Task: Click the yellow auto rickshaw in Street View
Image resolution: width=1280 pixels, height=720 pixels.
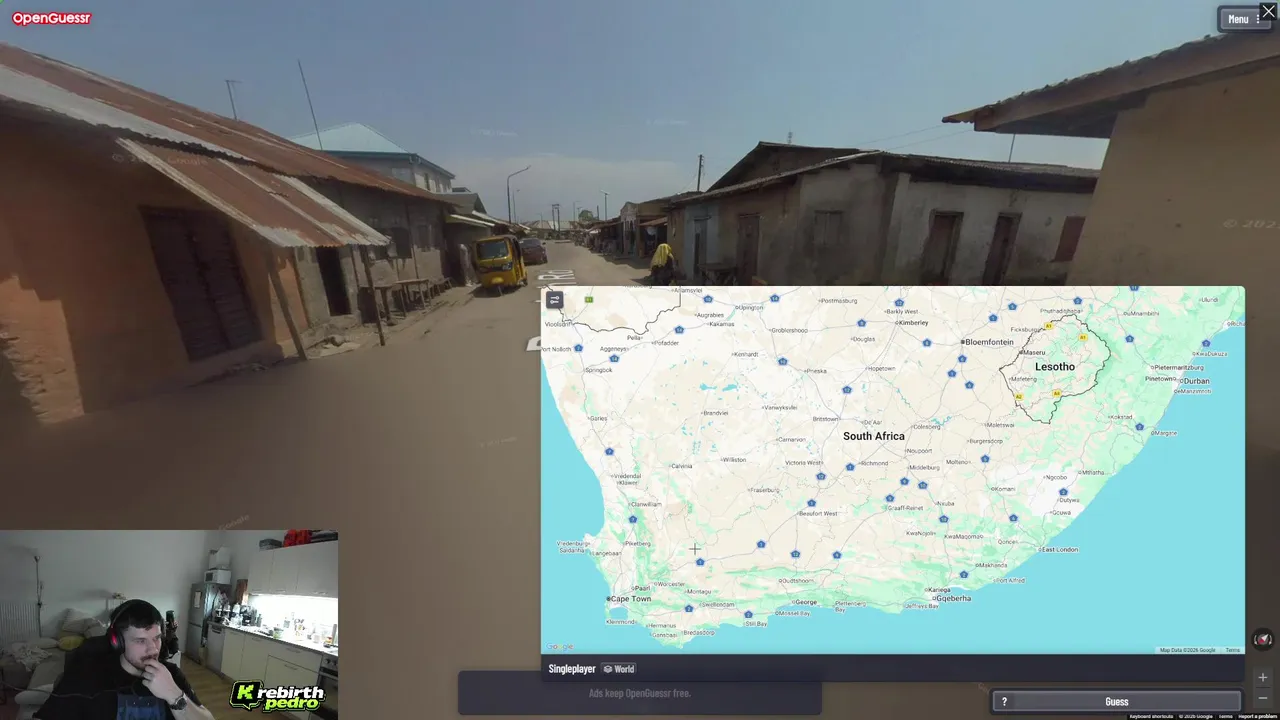Action: pos(498,262)
